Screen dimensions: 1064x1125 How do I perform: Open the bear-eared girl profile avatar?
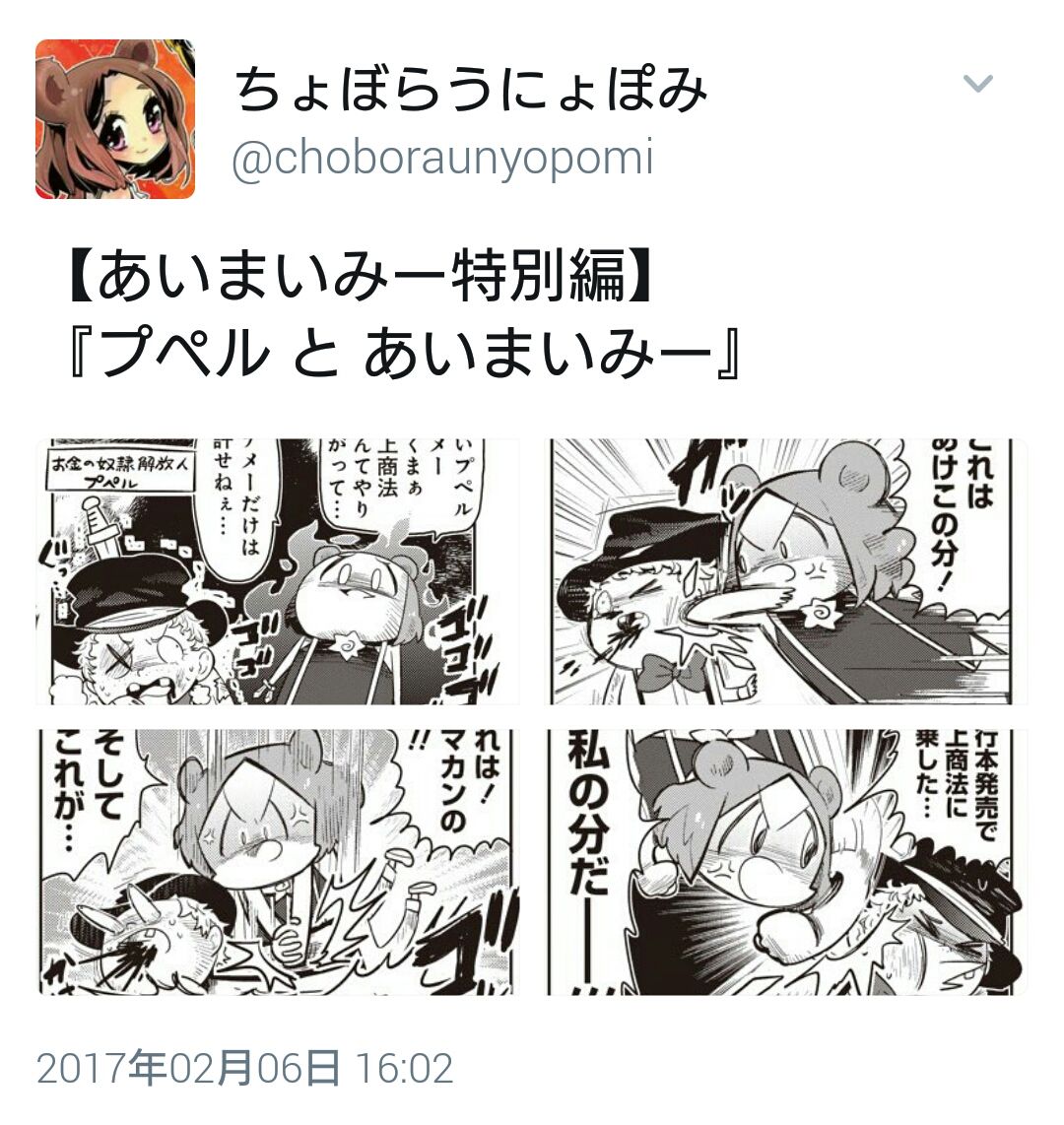(x=115, y=119)
